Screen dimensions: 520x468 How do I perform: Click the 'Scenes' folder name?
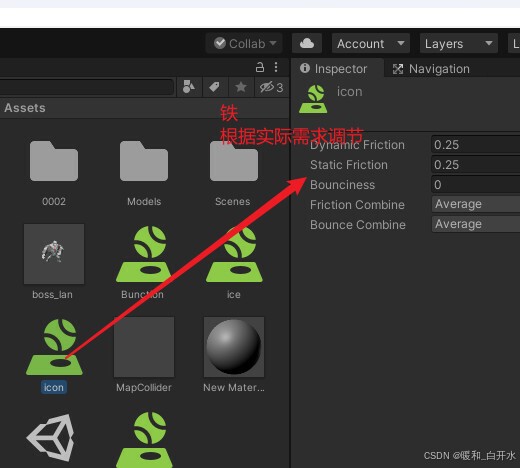coord(233,201)
